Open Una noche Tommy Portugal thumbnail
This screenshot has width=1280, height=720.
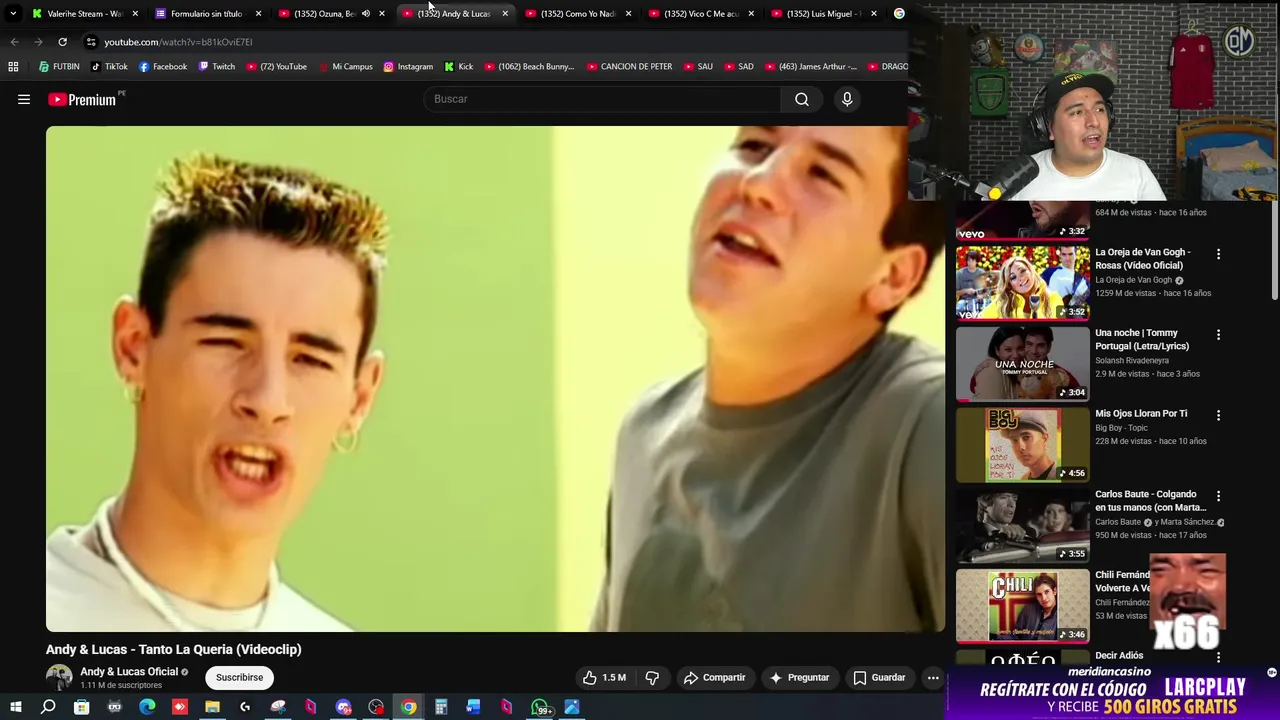1022,364
